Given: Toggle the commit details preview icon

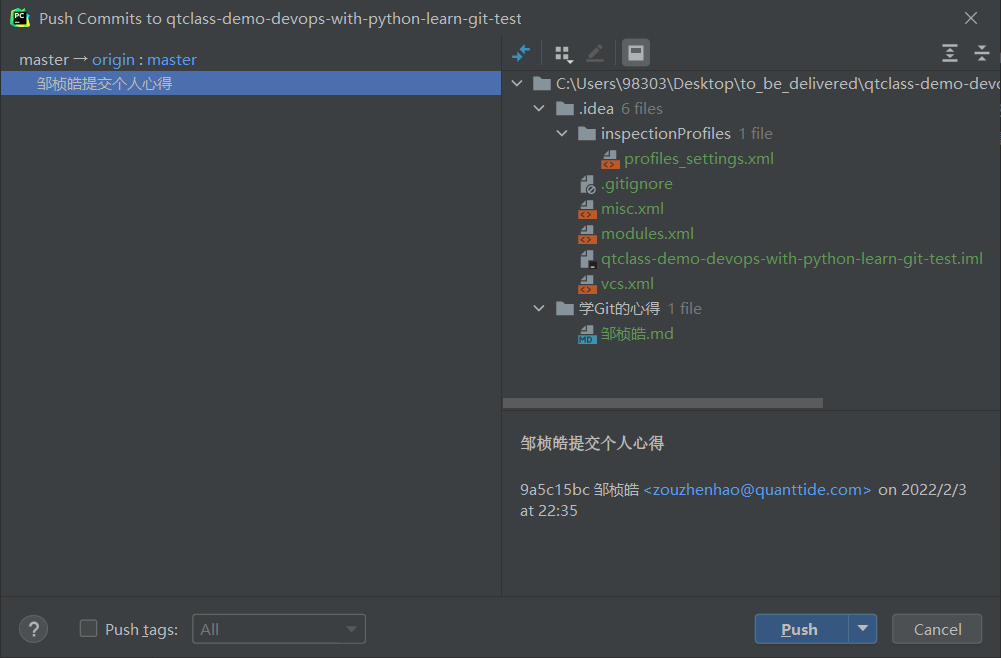Looking at the screenshot, I should (635, 53).
